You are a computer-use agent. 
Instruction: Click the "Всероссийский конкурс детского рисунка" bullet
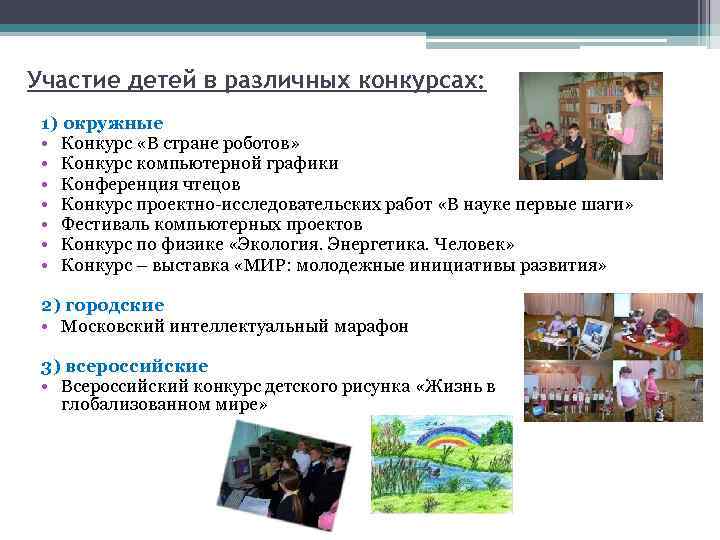[278, 395]
